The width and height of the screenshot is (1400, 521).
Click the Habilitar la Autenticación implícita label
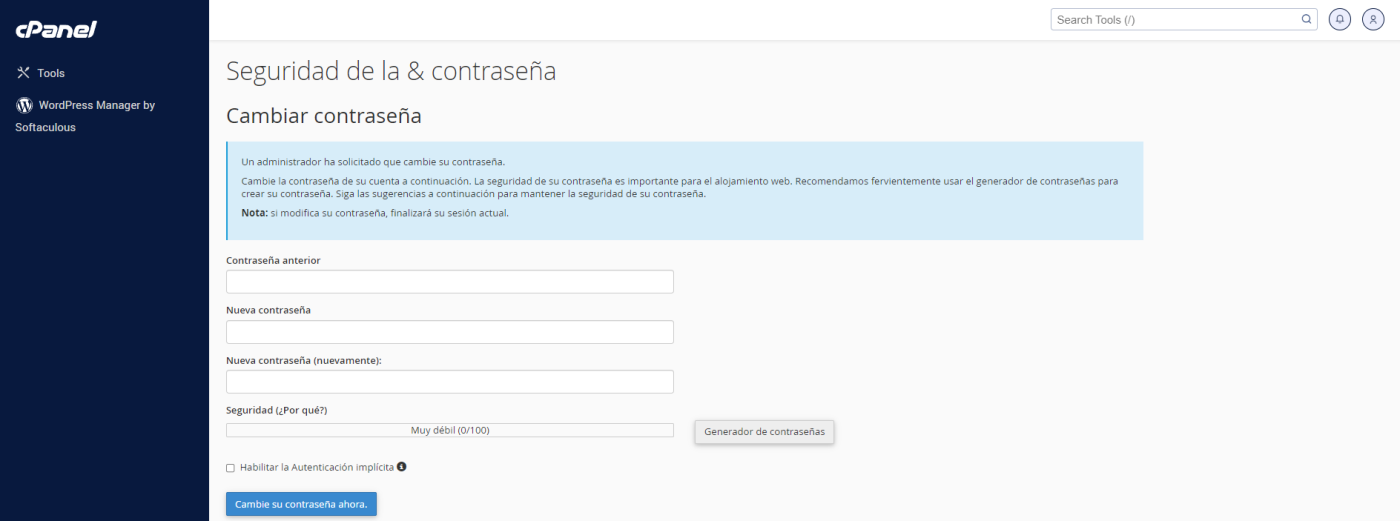tap(316, 467)
